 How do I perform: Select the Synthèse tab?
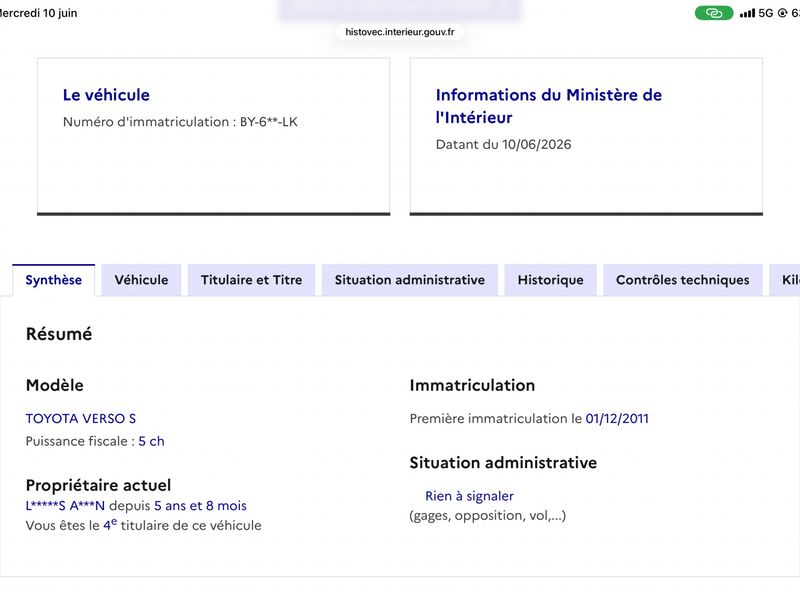[x=54, y=280]
